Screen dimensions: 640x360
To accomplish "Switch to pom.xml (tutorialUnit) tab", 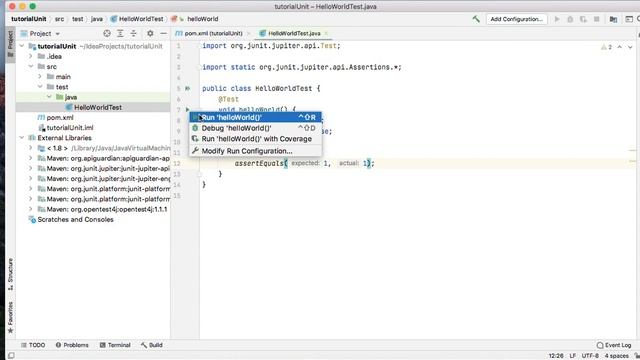I will point(213,33).
